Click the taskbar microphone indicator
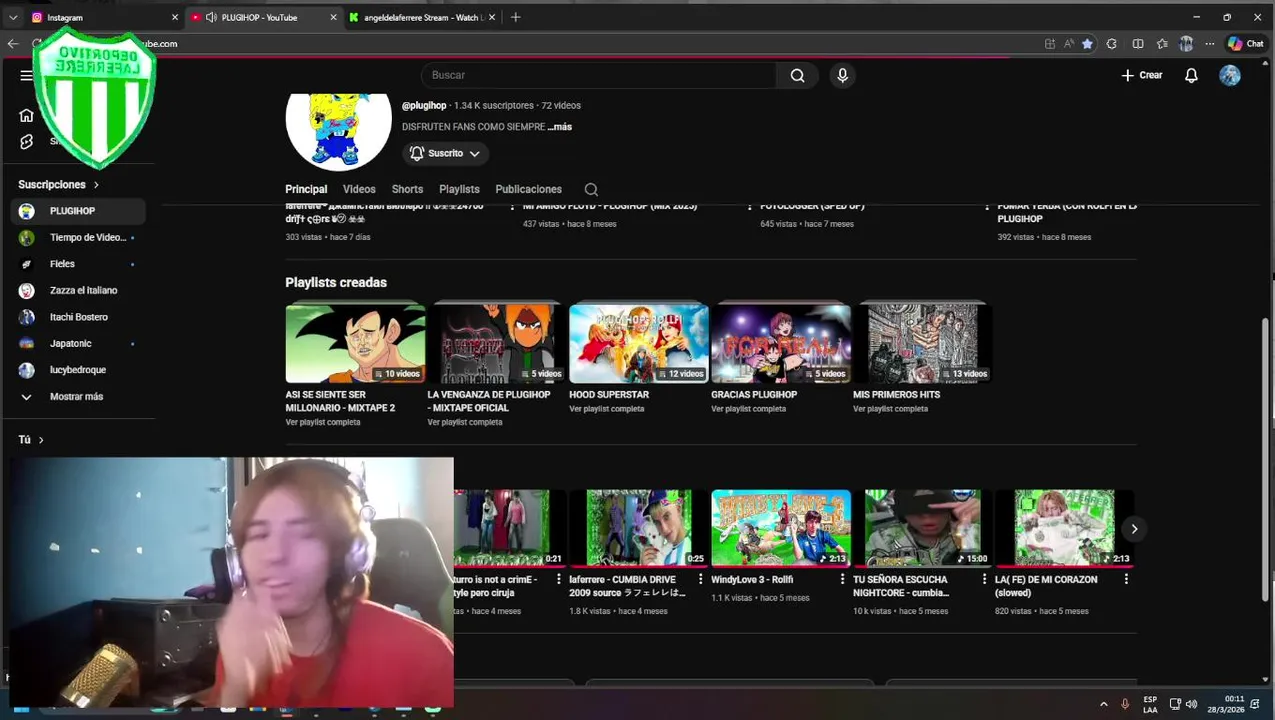 [1125, 704]
